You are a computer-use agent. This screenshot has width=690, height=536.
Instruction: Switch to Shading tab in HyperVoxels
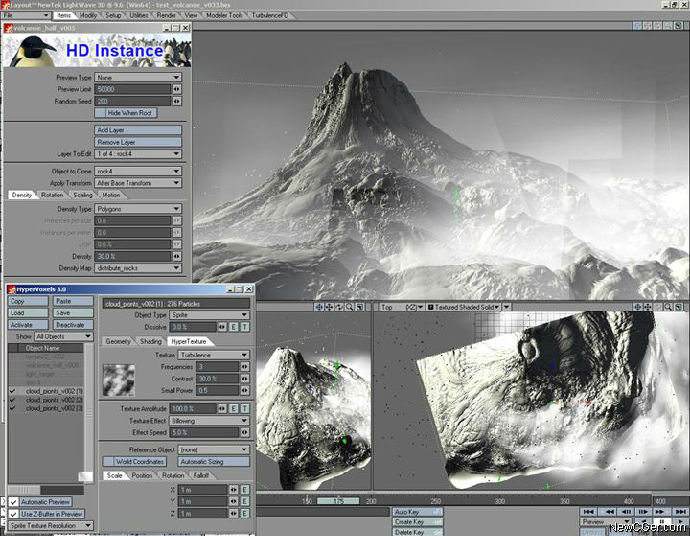tap(150, 341)
